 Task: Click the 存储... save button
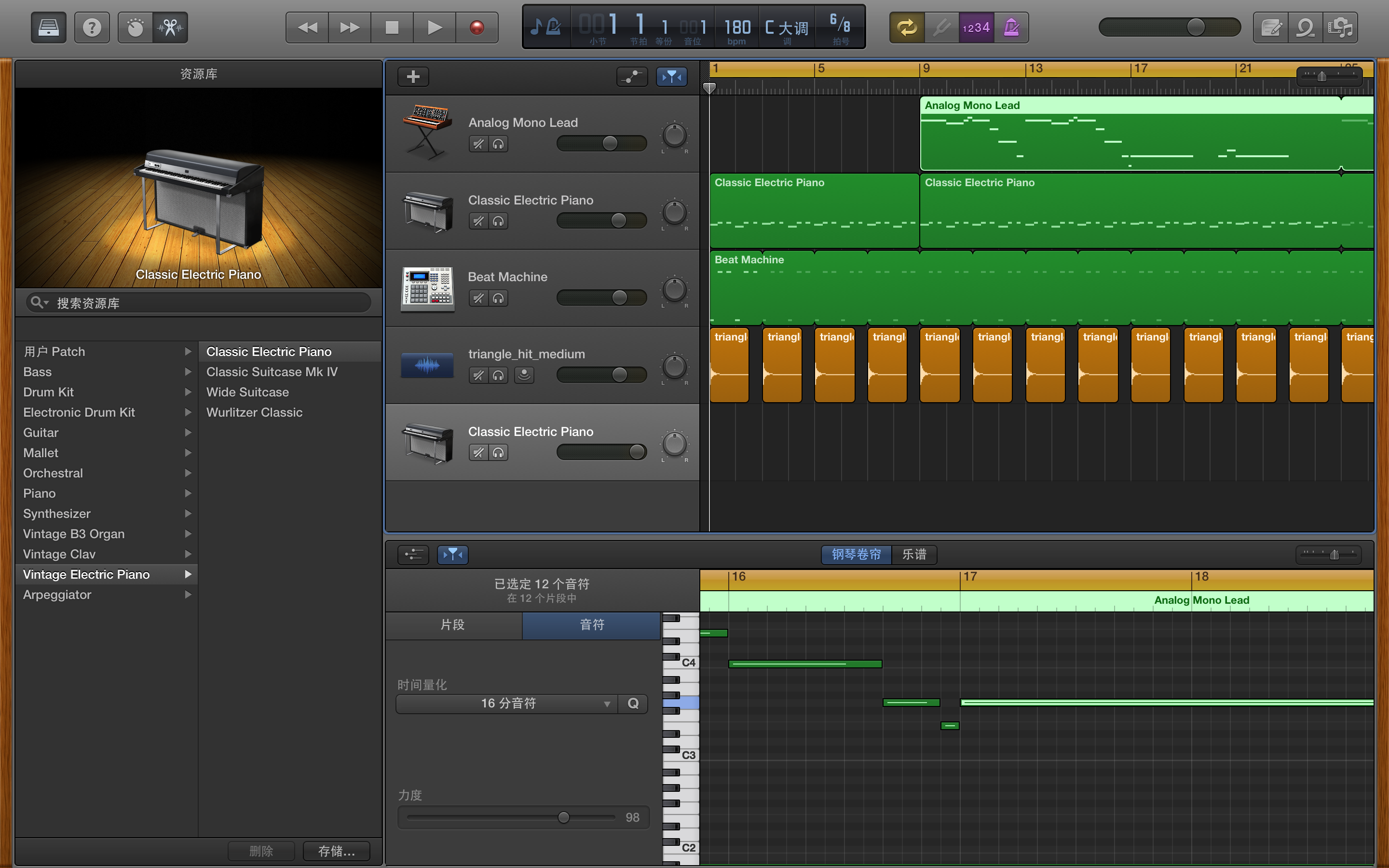point(336,851)
